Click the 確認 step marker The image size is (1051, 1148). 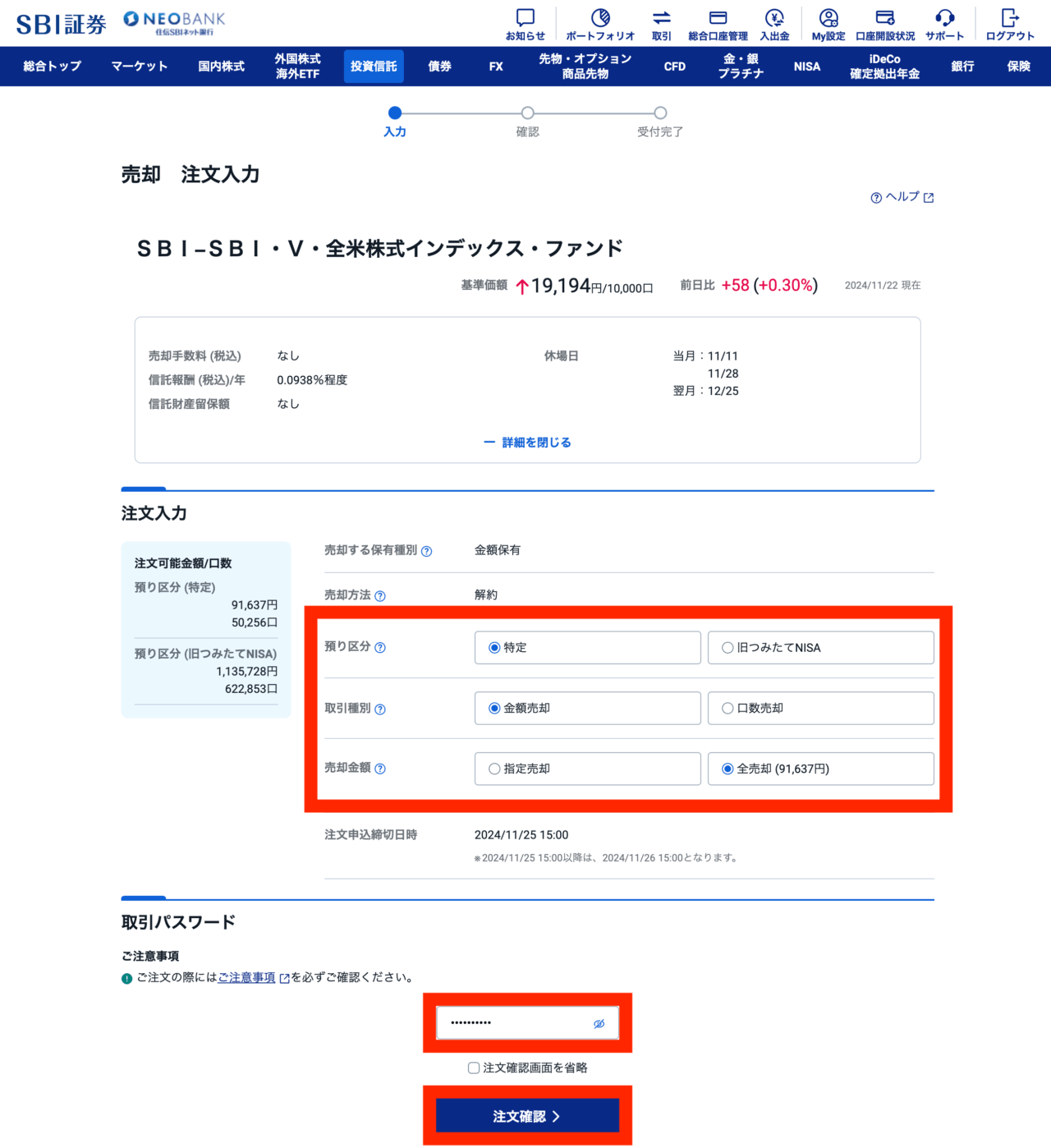(x=528, y=113)
